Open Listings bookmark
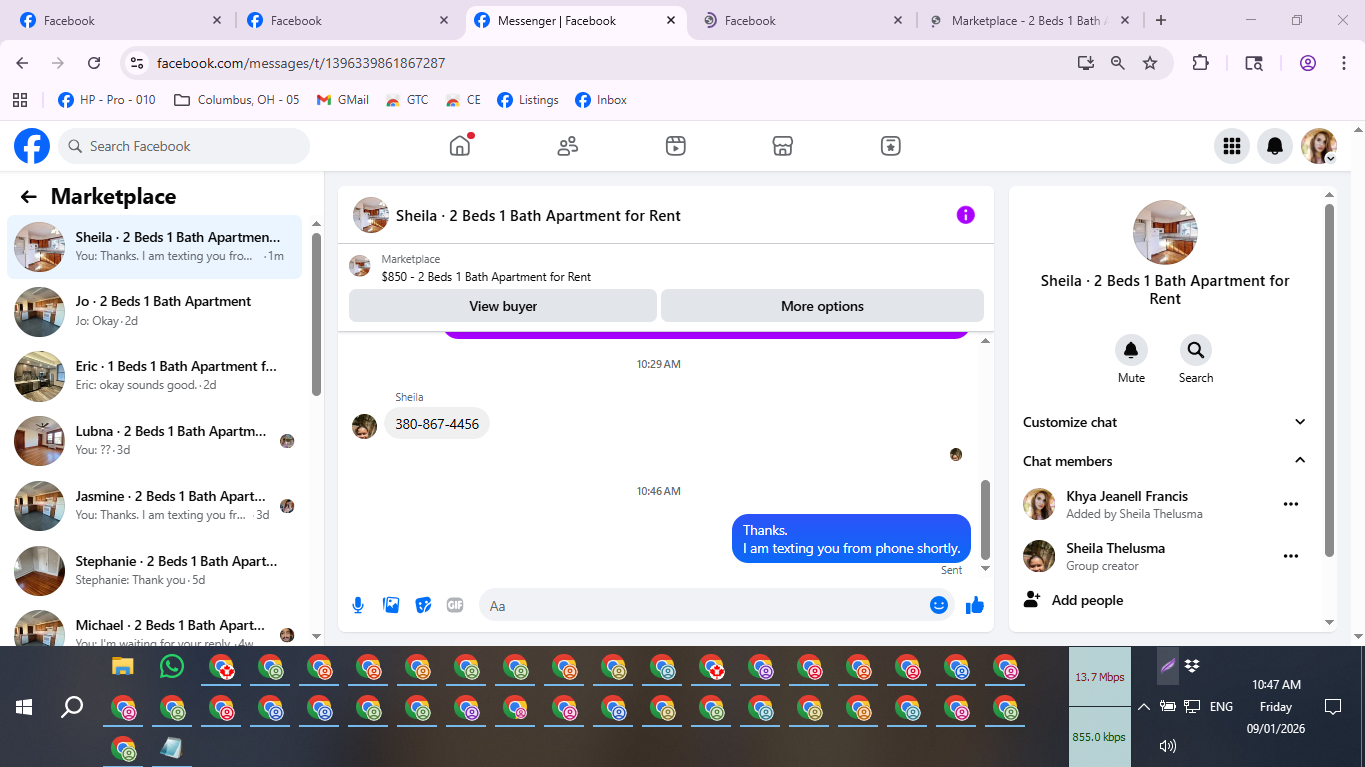 [x=527, y=100]
